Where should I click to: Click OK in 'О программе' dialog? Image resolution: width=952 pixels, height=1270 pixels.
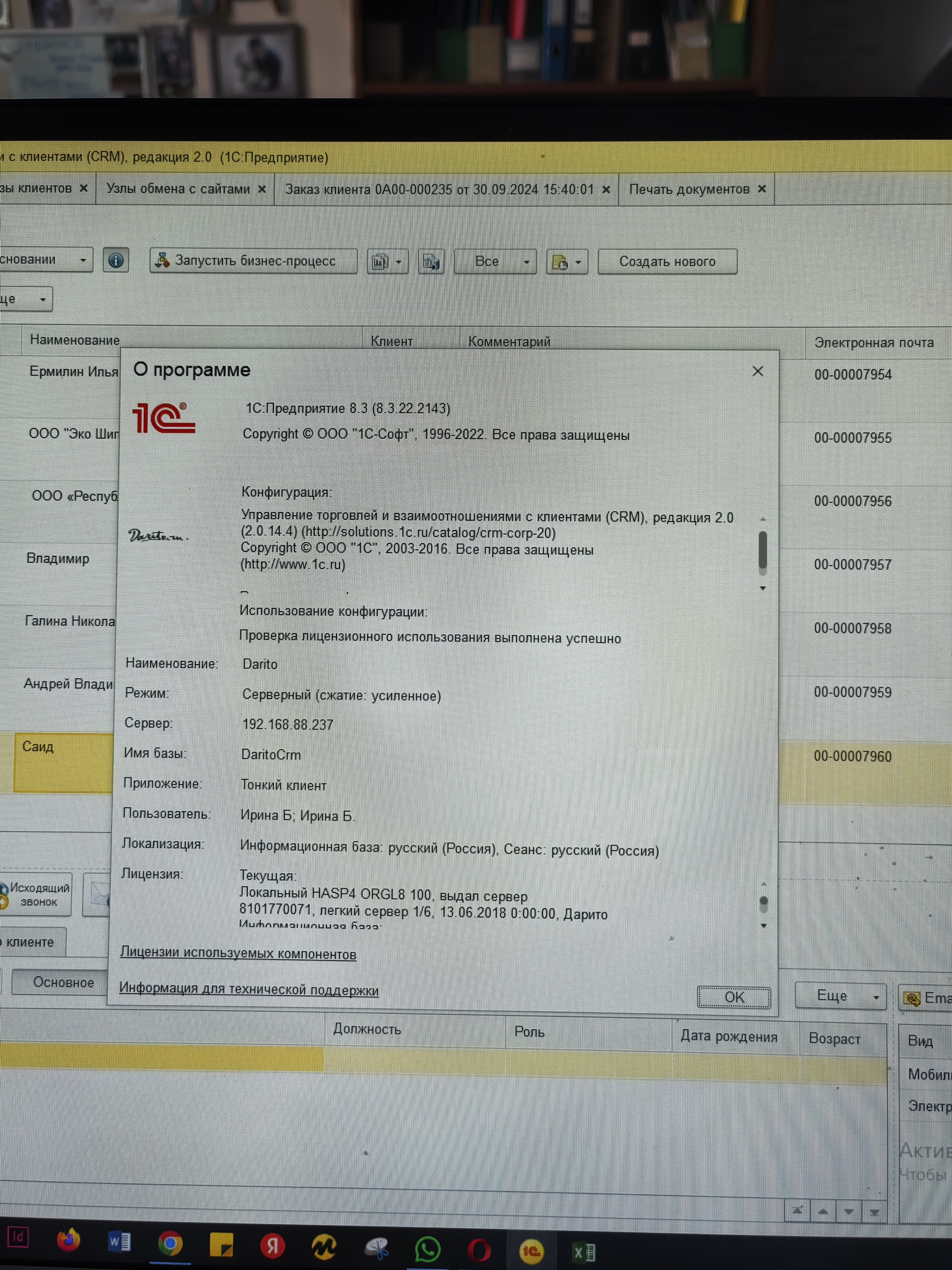click(x=734, y=997)
